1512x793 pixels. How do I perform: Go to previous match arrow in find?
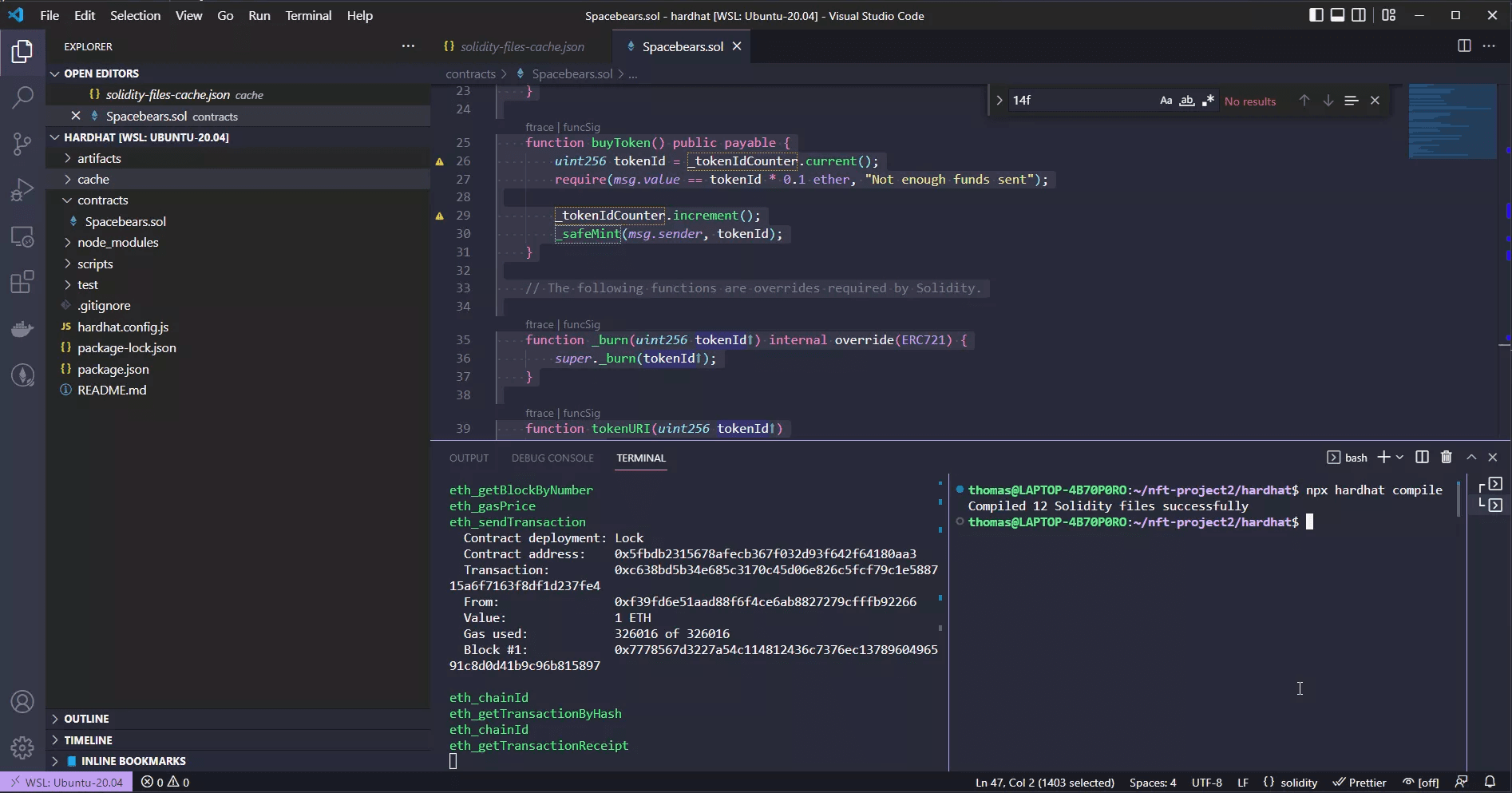click(1304, 101)
